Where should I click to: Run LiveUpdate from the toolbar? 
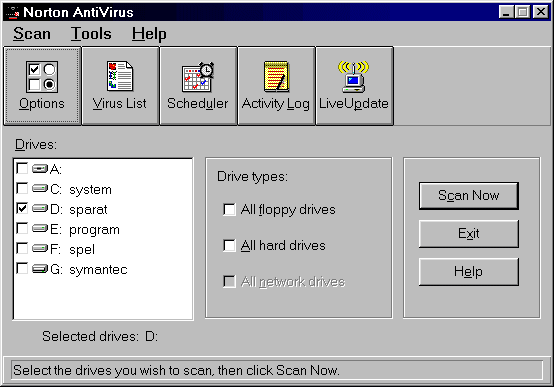coord(354,86)
